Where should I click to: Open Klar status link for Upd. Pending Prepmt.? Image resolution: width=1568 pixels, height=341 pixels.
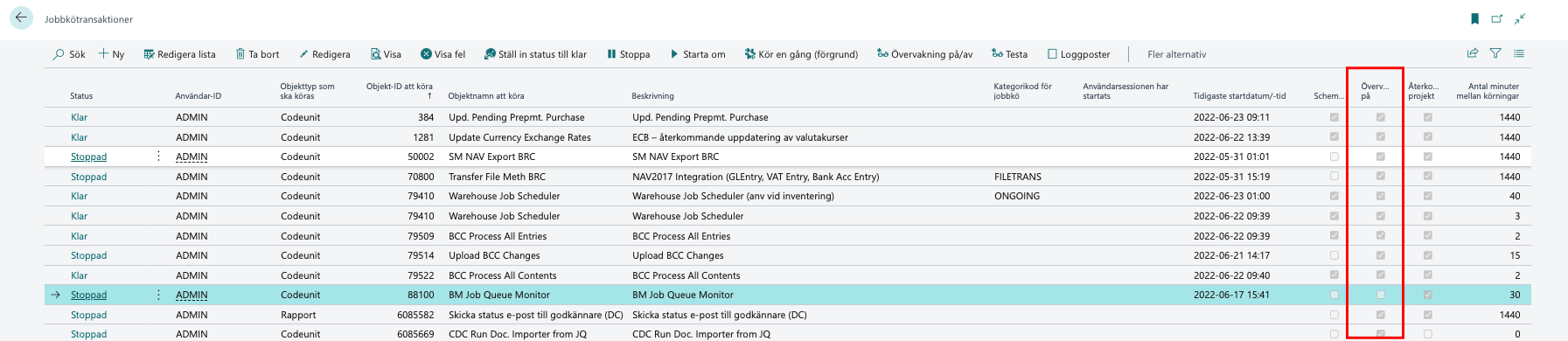(x=79, y=117)
